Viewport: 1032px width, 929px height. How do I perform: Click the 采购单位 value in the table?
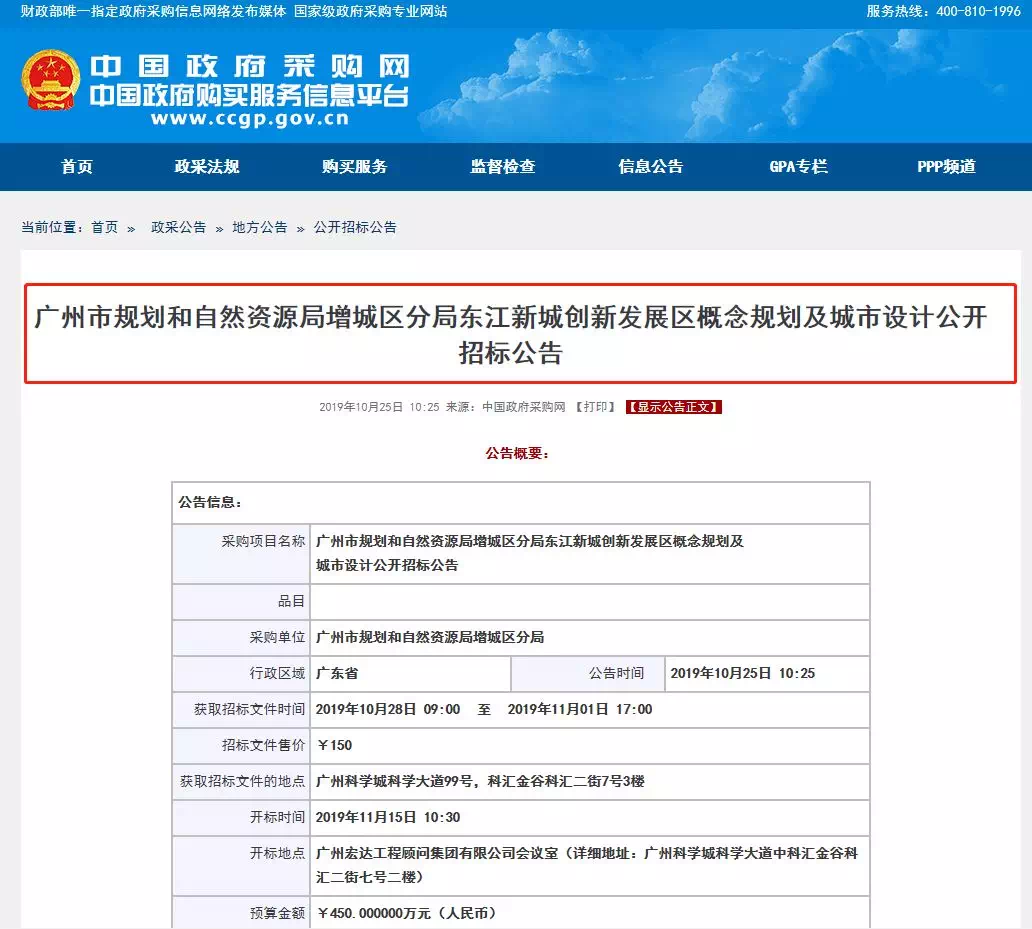(430, 638)
